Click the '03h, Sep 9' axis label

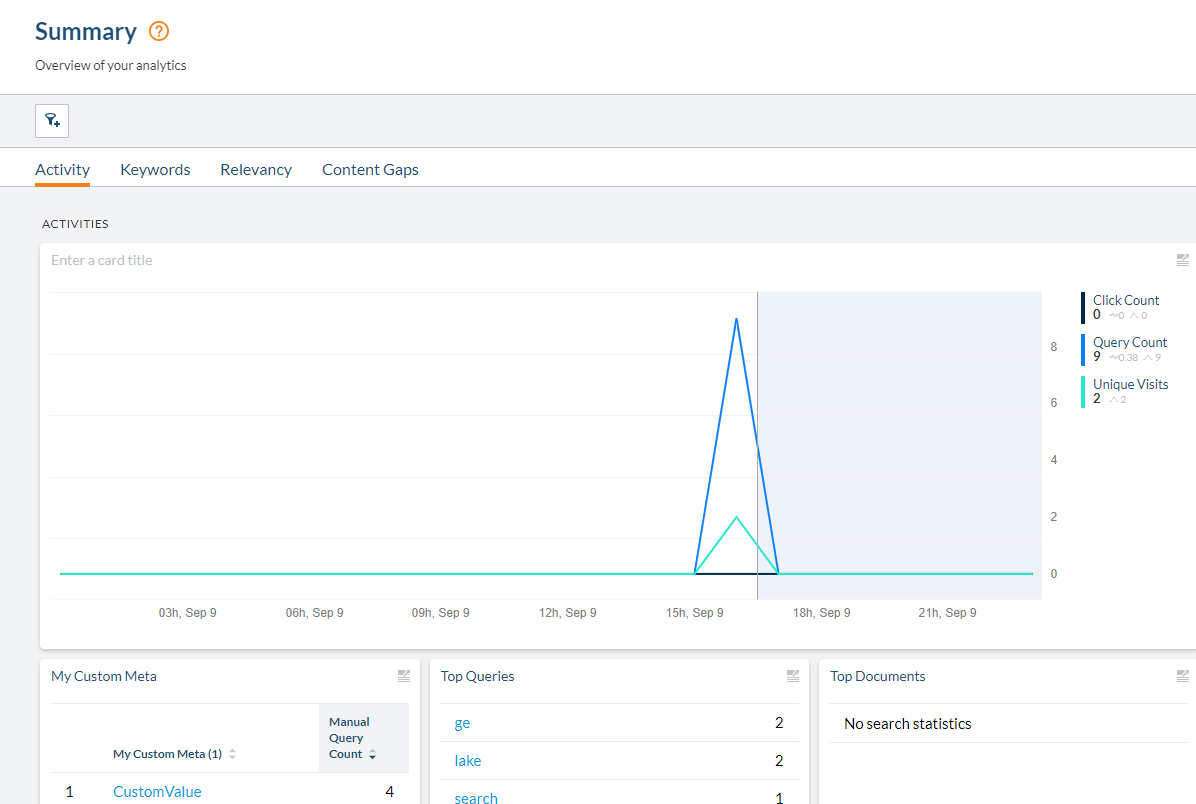pyautogui.click(x=188, y=613)
